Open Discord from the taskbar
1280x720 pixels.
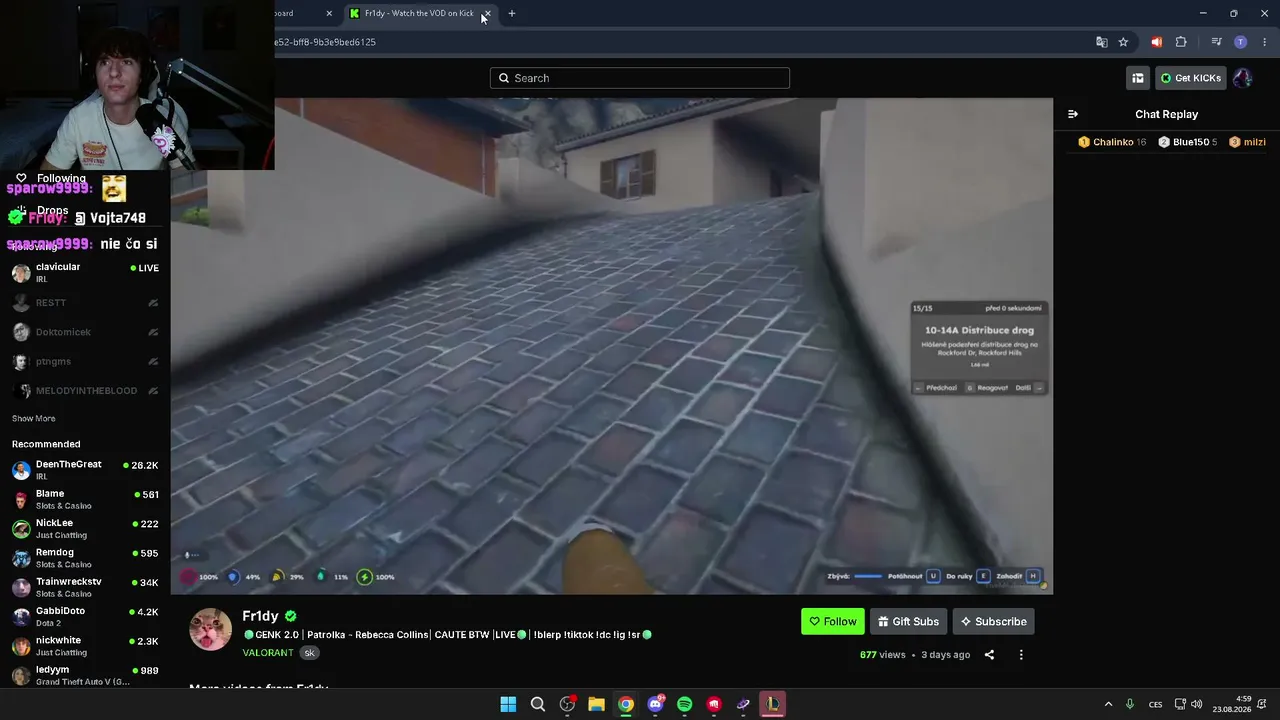655,704
